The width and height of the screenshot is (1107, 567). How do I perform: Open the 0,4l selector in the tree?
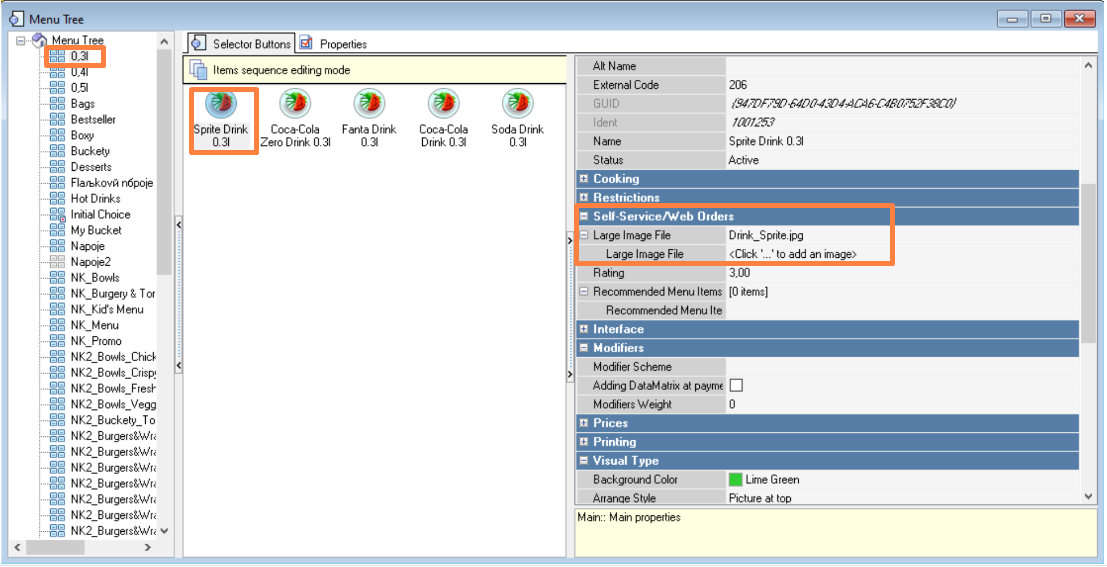(x=79, y=72)
